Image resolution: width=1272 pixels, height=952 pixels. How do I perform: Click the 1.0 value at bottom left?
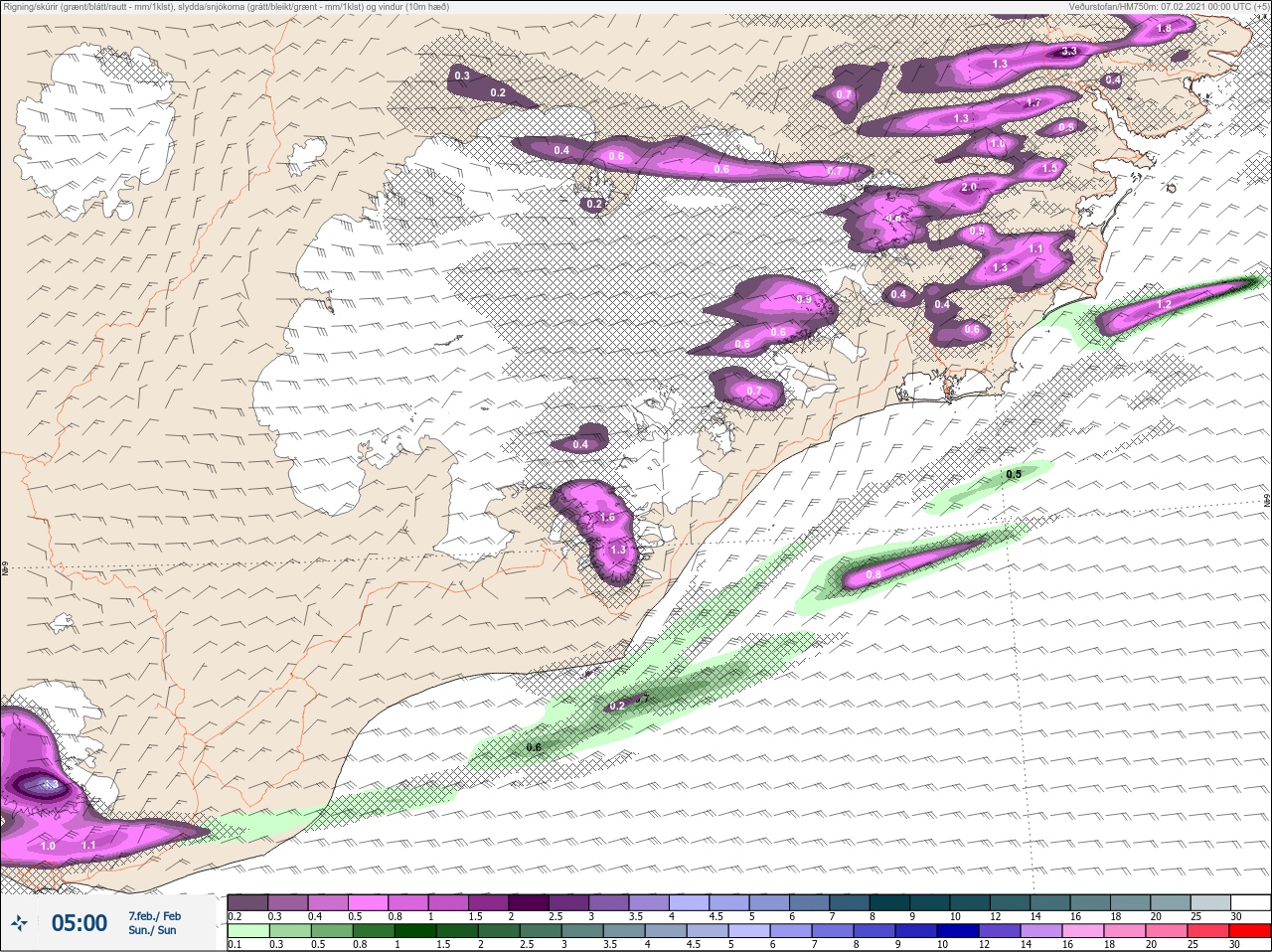pyautogui.click(x=48, y=846)
